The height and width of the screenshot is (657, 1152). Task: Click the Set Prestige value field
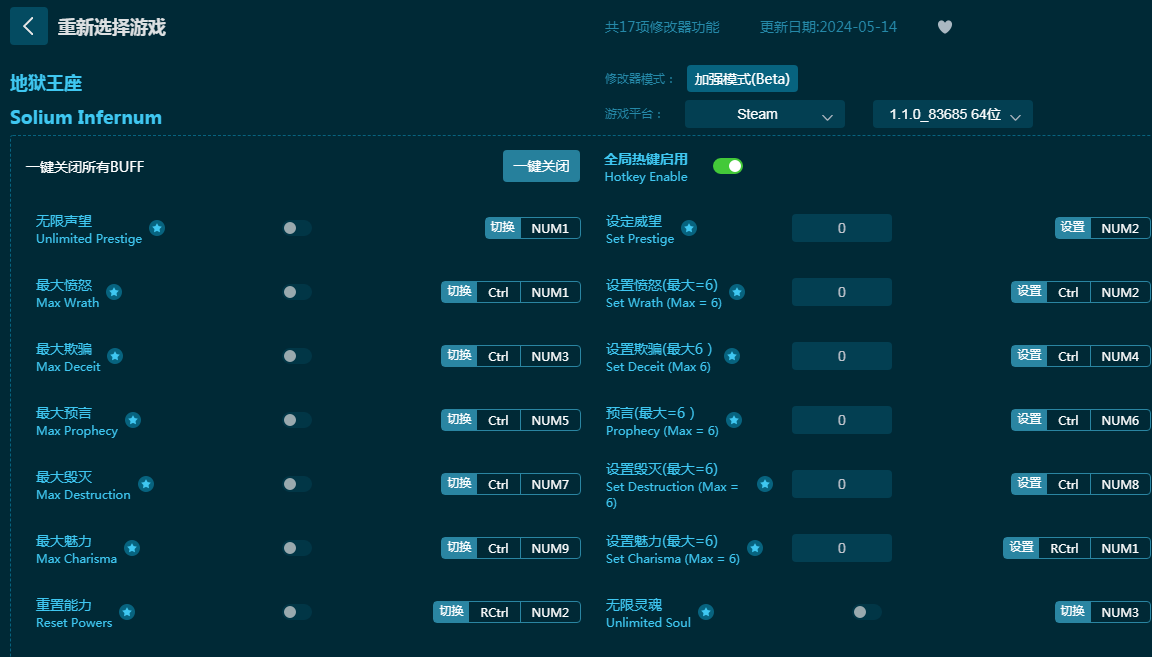842,228
